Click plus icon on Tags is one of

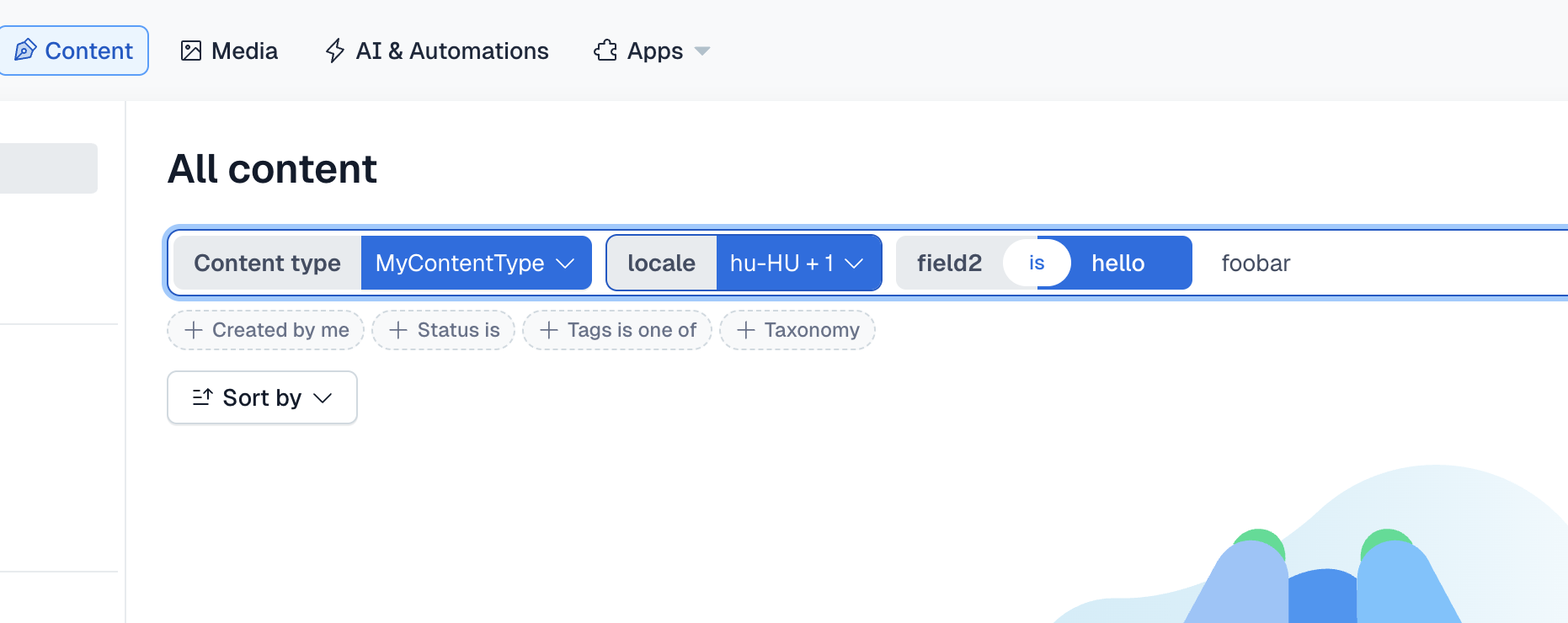point(549,330)
